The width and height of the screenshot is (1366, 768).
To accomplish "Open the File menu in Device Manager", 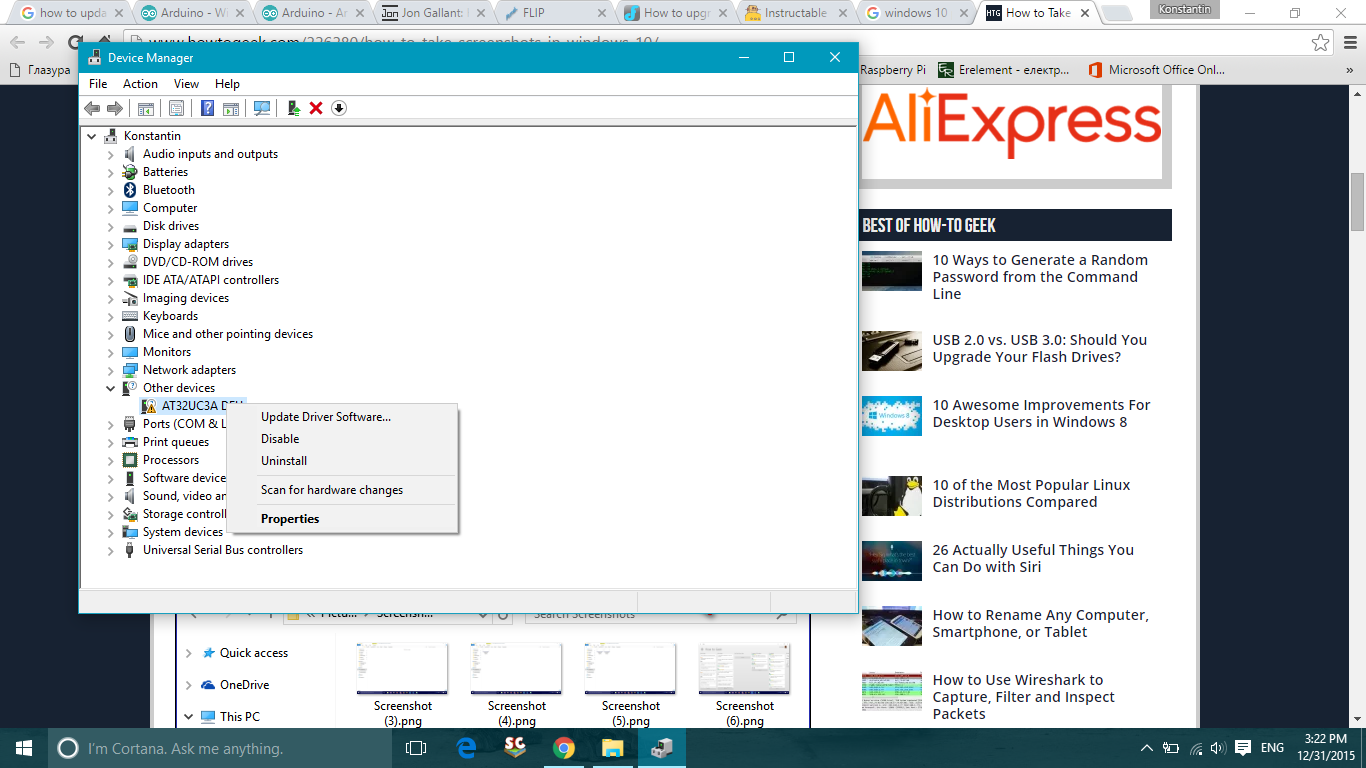I will click(97, 84).
